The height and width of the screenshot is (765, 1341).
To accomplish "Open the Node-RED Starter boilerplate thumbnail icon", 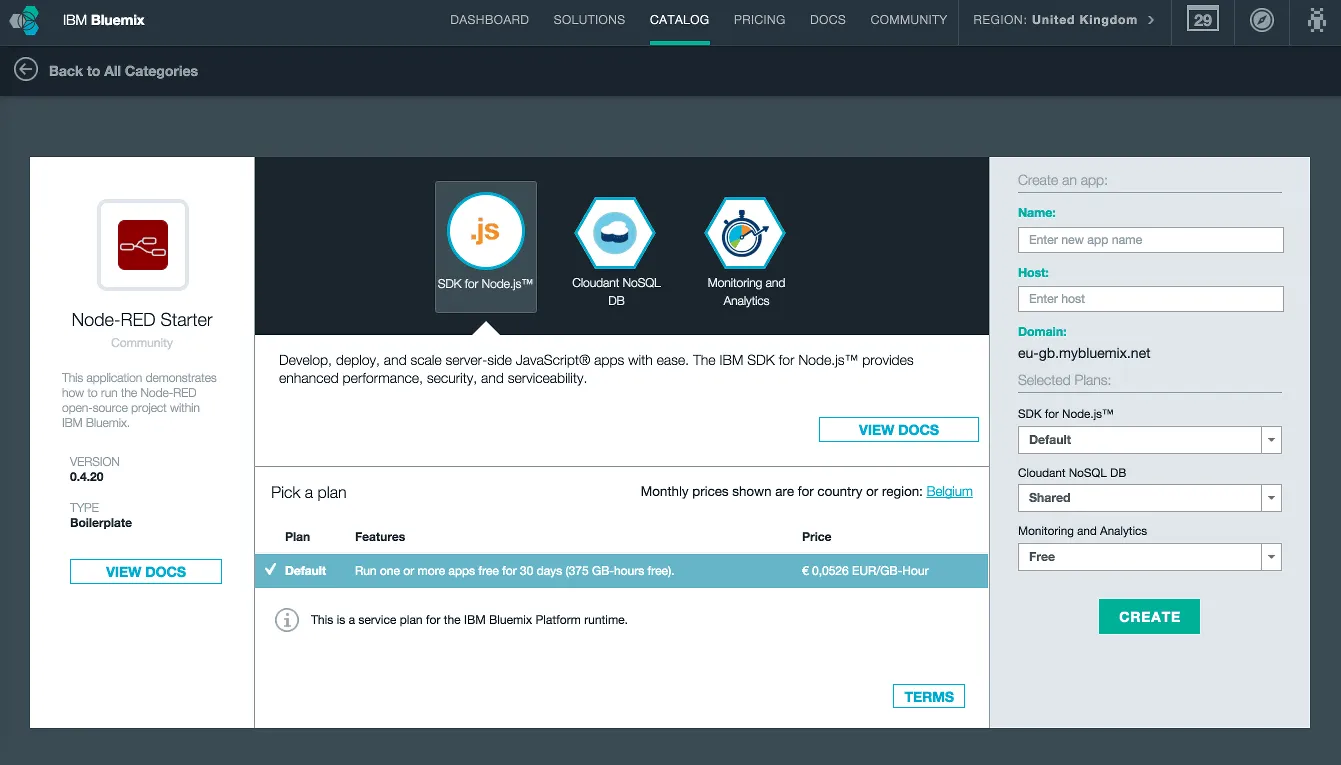I will coord(142,244).
